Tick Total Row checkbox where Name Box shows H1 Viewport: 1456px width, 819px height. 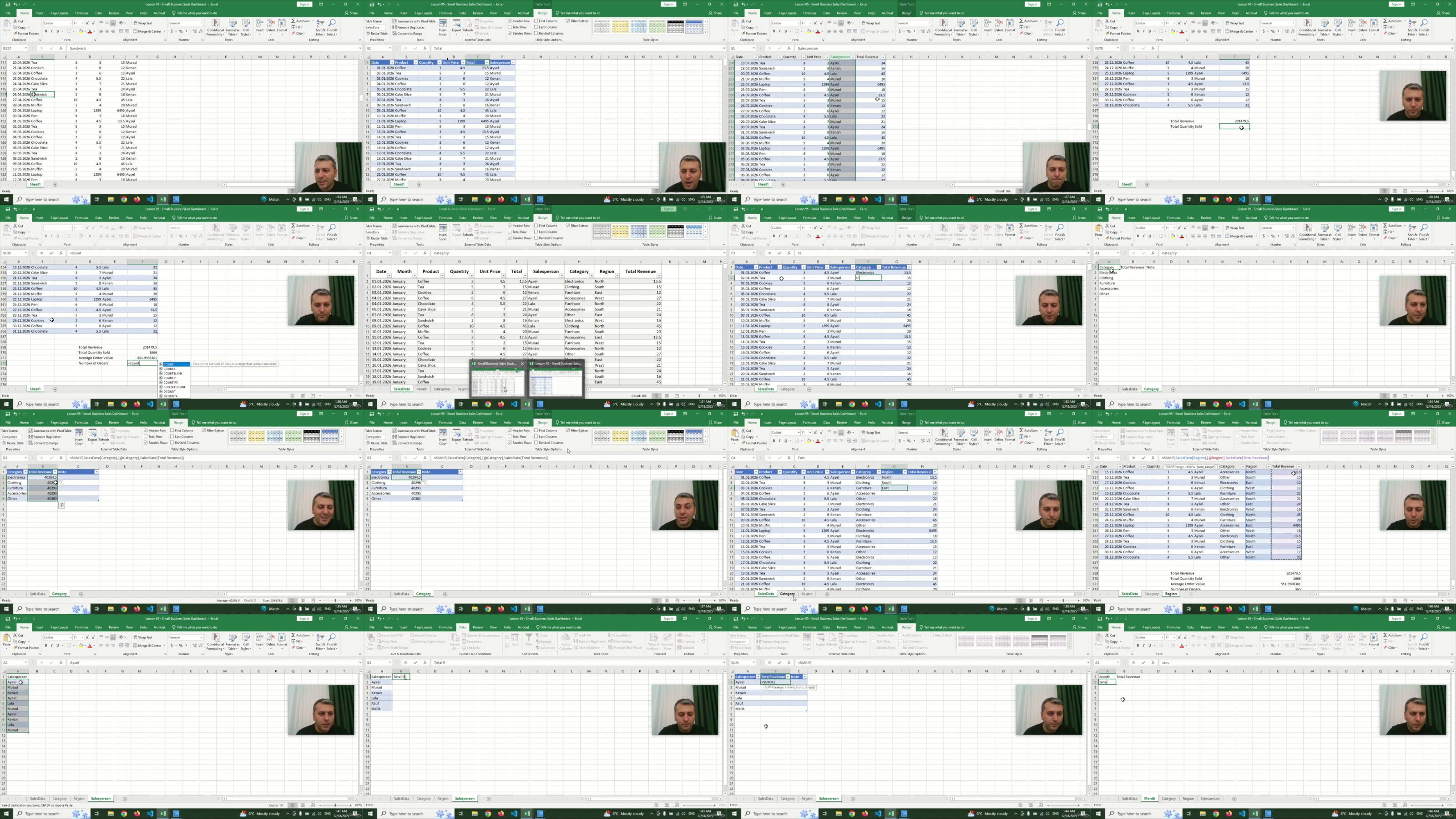(510, 232)
